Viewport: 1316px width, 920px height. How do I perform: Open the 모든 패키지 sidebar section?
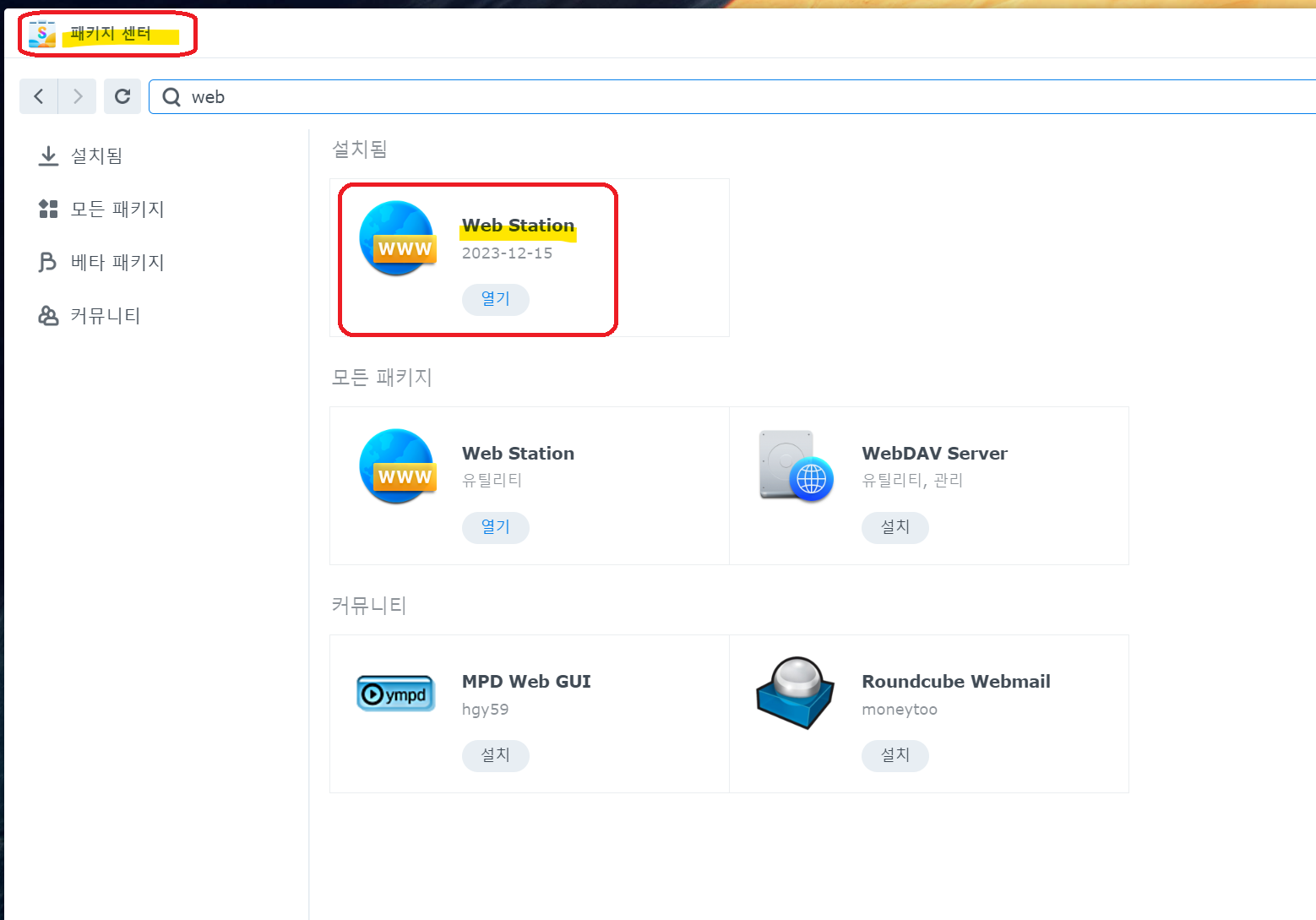tap(117, 209)
